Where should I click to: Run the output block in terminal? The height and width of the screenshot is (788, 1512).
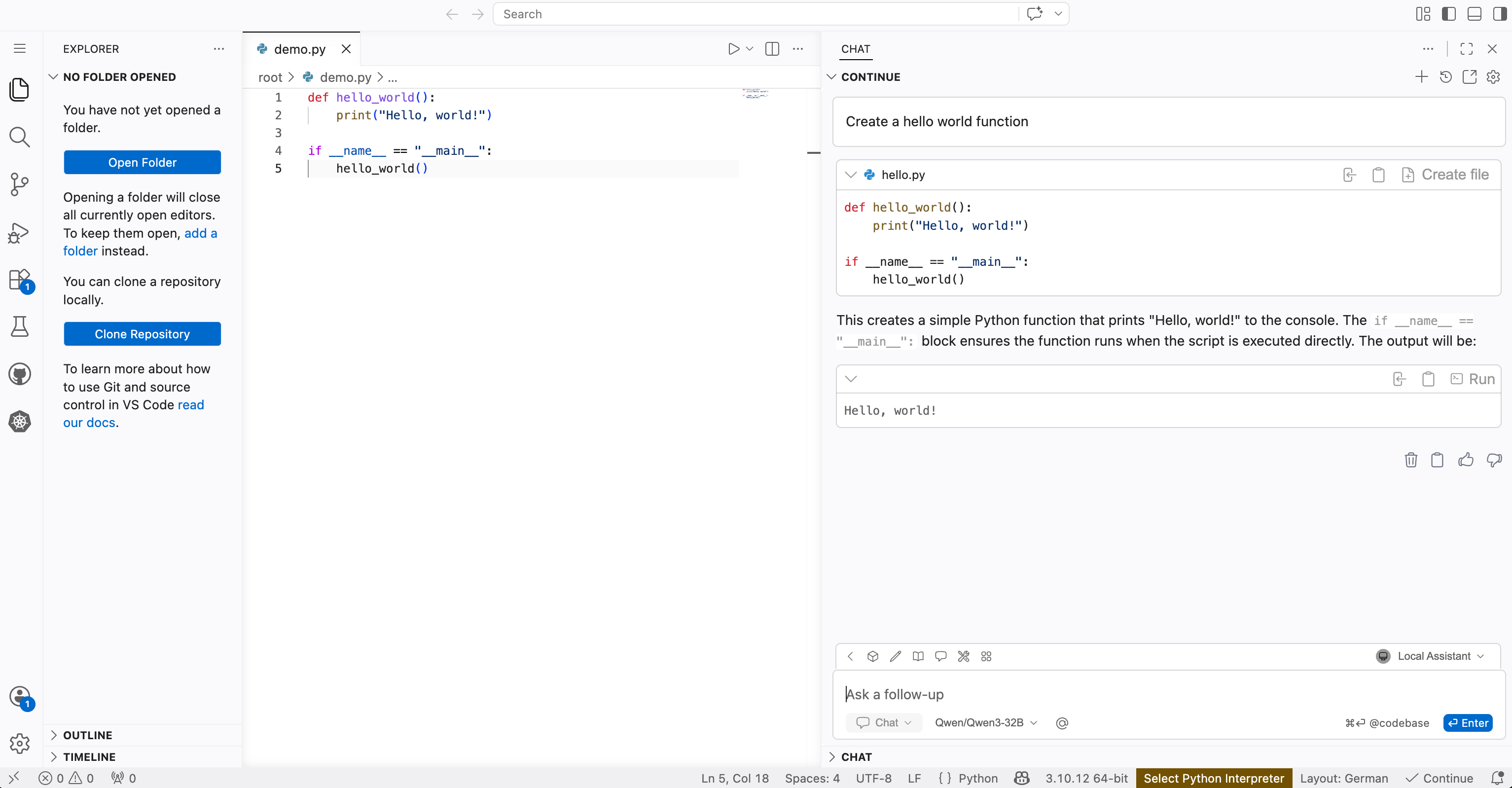(1473, 379)
